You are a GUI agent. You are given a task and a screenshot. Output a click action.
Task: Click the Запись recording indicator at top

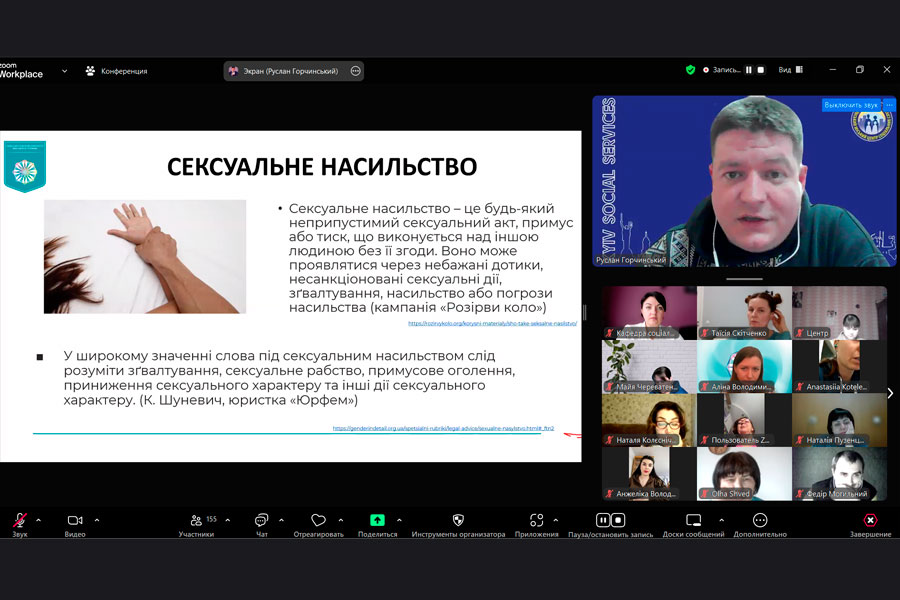coord(722,70)
